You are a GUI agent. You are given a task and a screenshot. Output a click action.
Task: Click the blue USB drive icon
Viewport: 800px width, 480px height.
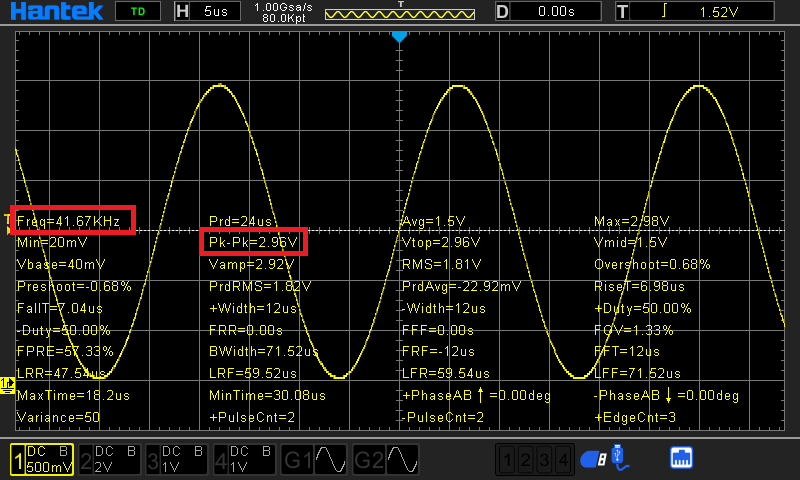pyautogui.click(x=595, y=459)
